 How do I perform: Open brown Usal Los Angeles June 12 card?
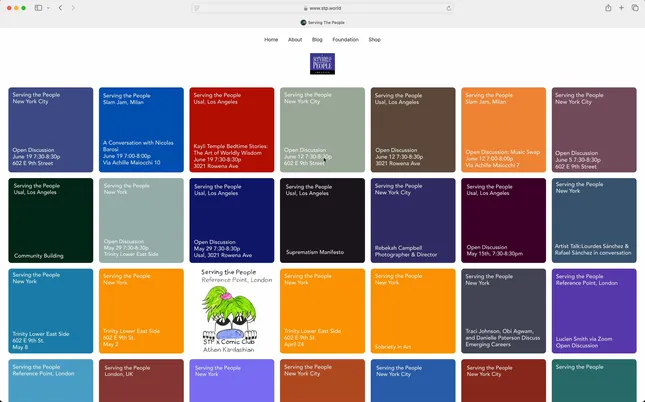click(x=413, y=130)
